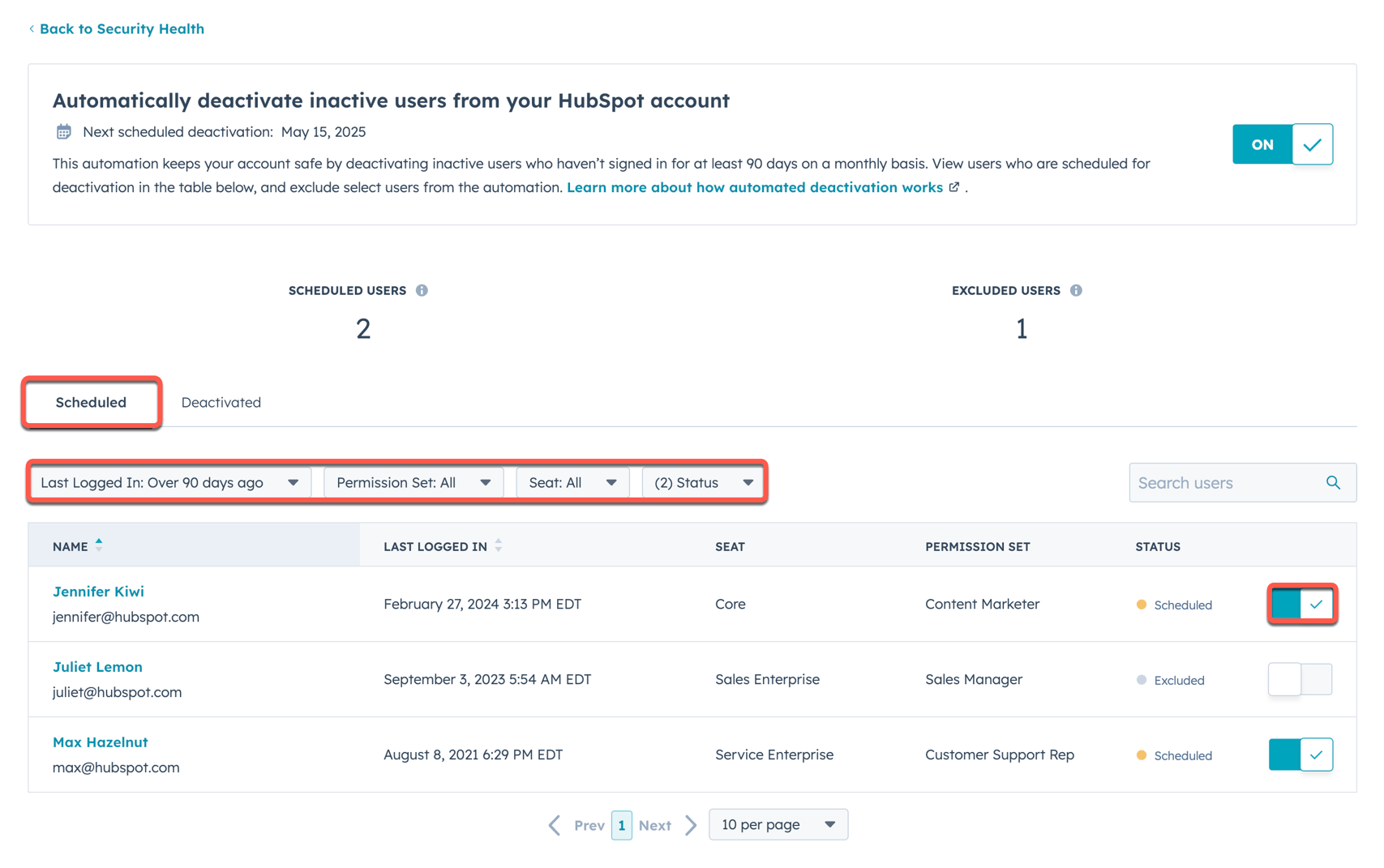Image resolution: width=1384 pixels, height=868 pixels.
Task: Open the 10 per page dropdown
Action: click(x=777, y=824)
